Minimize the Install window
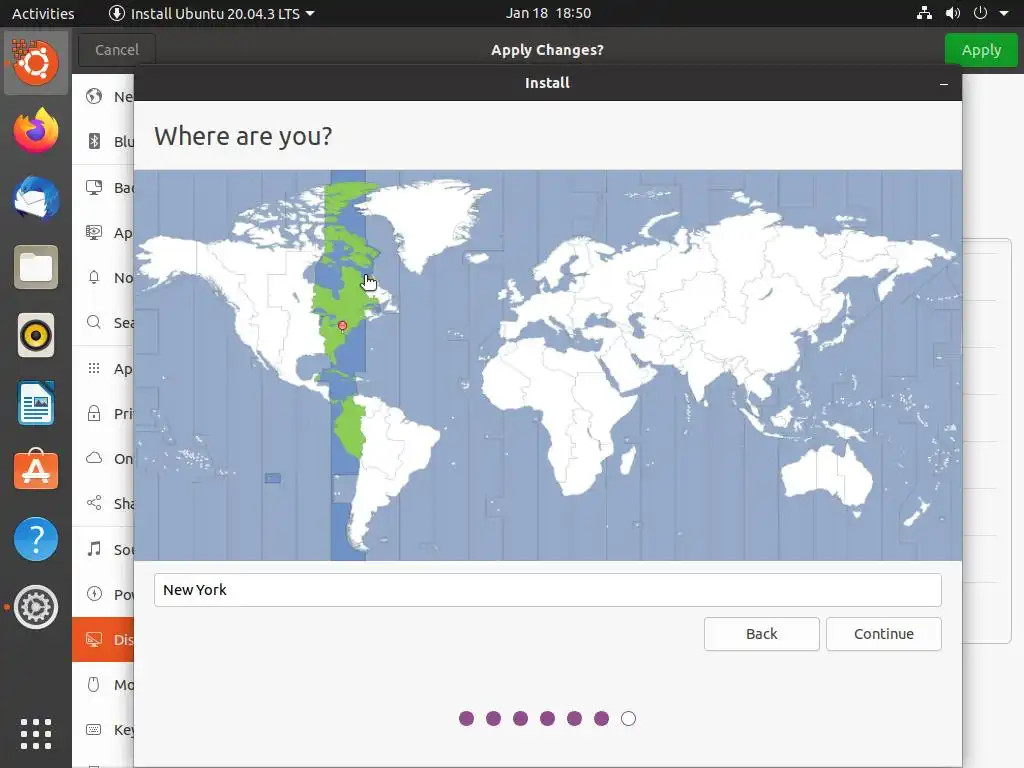1024x768 pixels. pos(944,84)
